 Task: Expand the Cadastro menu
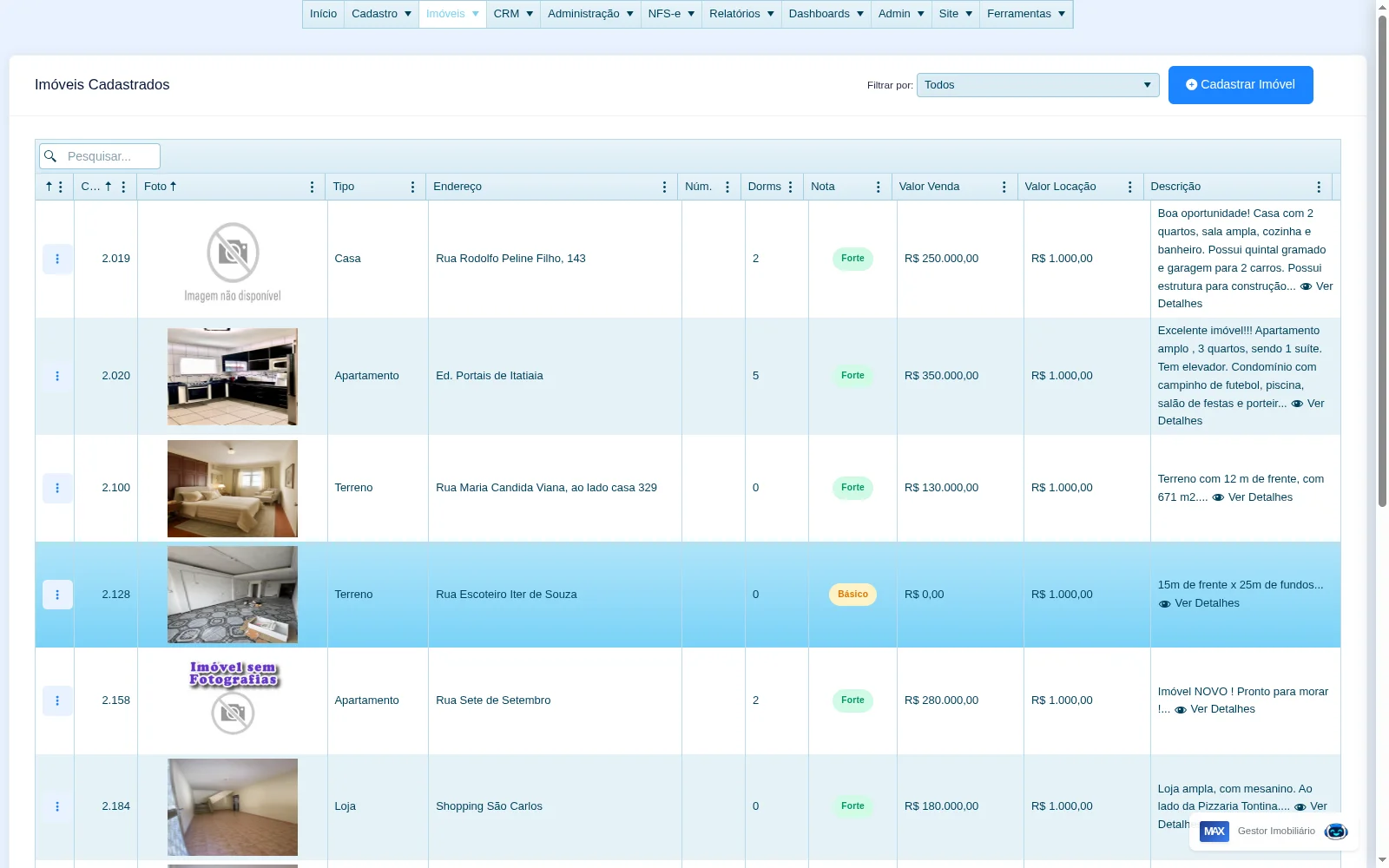coord(381,14)
